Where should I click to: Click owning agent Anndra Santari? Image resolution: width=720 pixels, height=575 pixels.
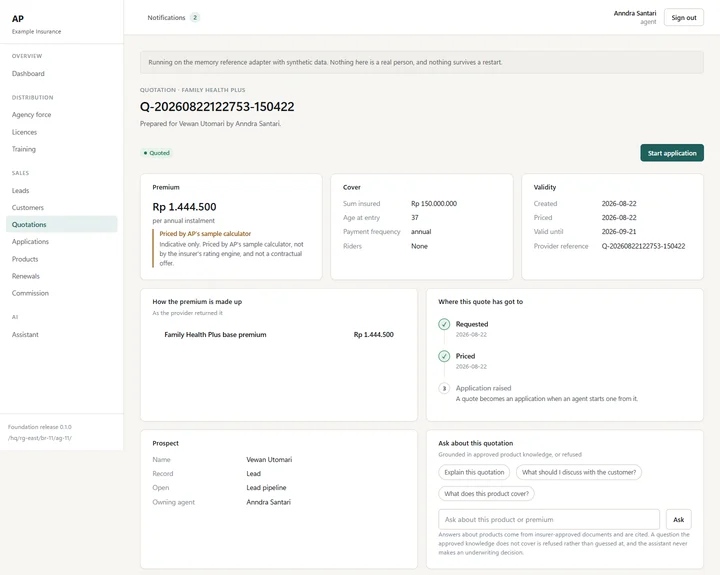tap(269, 502)
